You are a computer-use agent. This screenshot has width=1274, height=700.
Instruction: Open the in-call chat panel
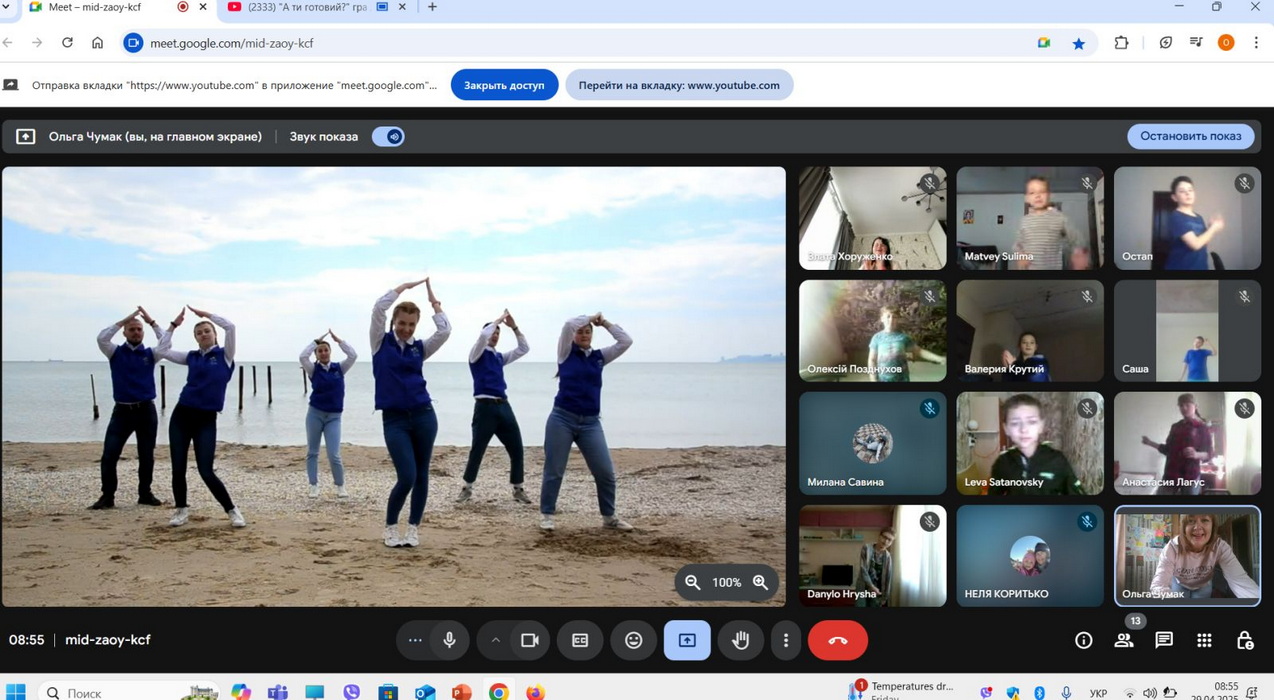[x=1164, y=640]
